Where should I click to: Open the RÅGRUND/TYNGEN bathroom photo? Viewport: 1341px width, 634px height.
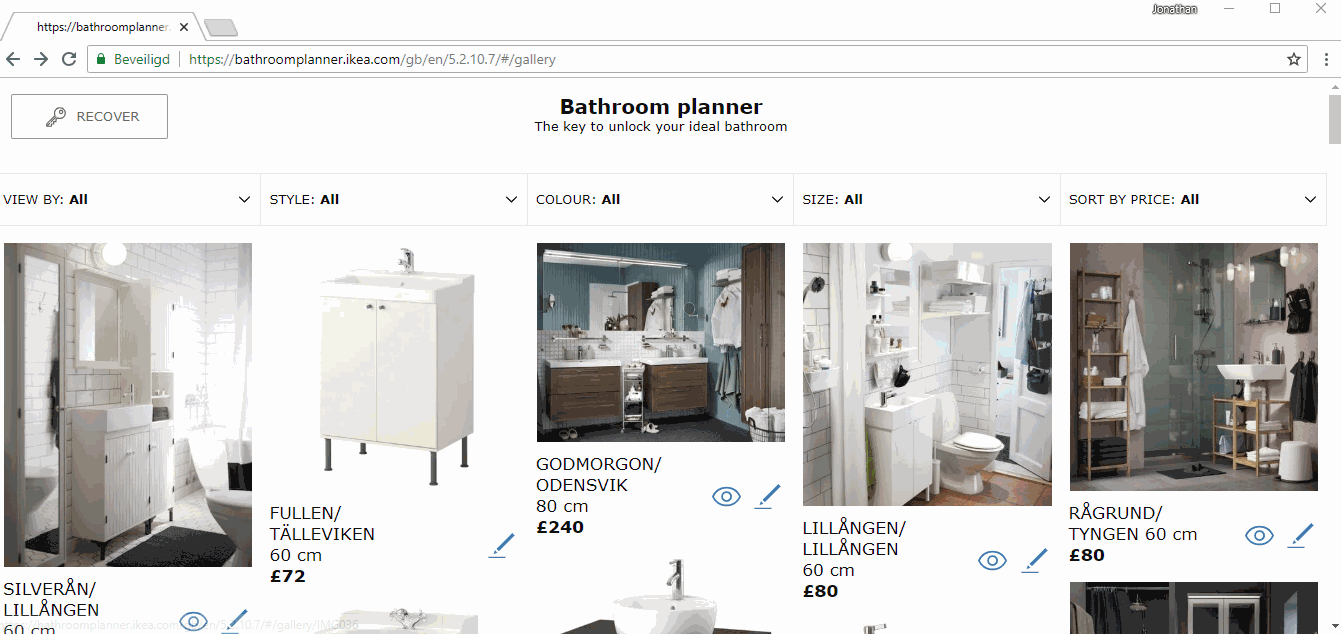click(x=1194, y=366)
